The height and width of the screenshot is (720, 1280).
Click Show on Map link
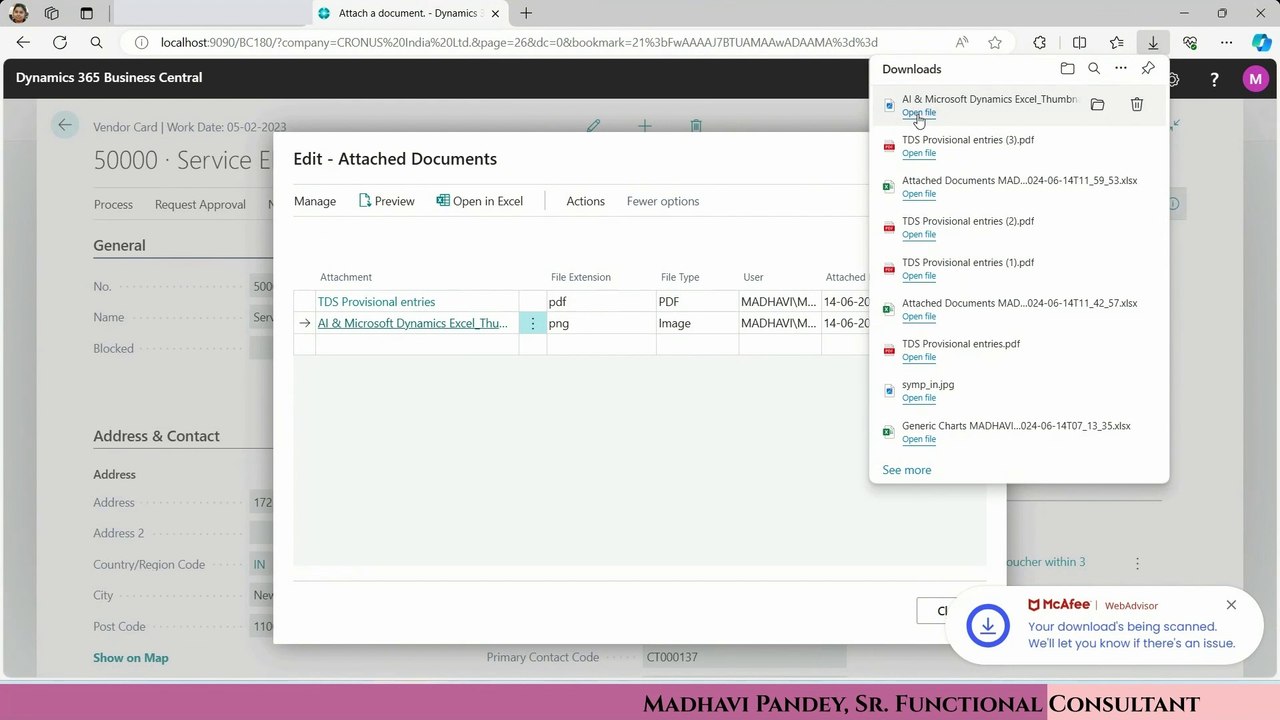pyautogui.click(x=131, y=657)
